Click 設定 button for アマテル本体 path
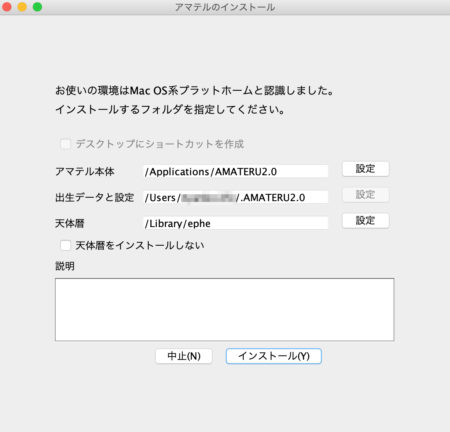 pyautogui.click(x=366, y=169)
